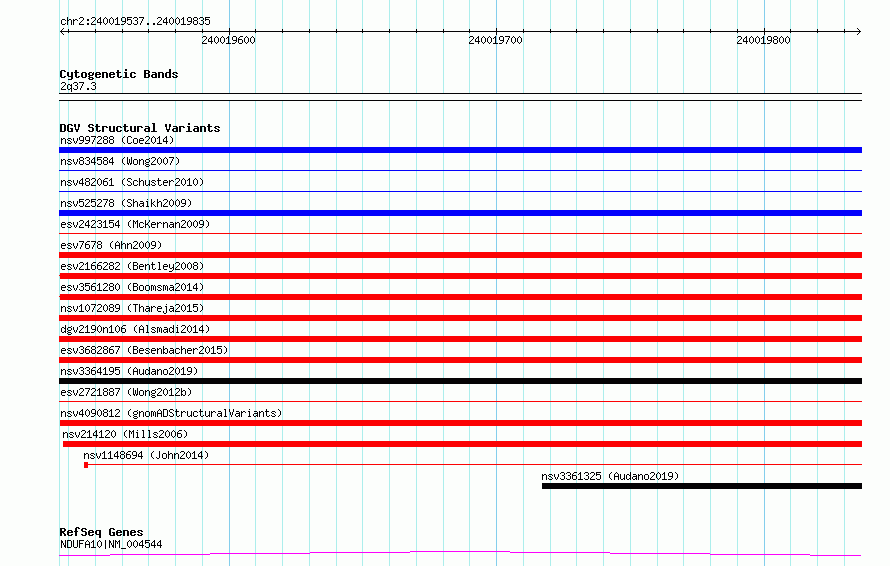This screenshot has height=566, width=890.
Task: Click the Cytogenetic Bands track title
Action: (x=119, y=74)
